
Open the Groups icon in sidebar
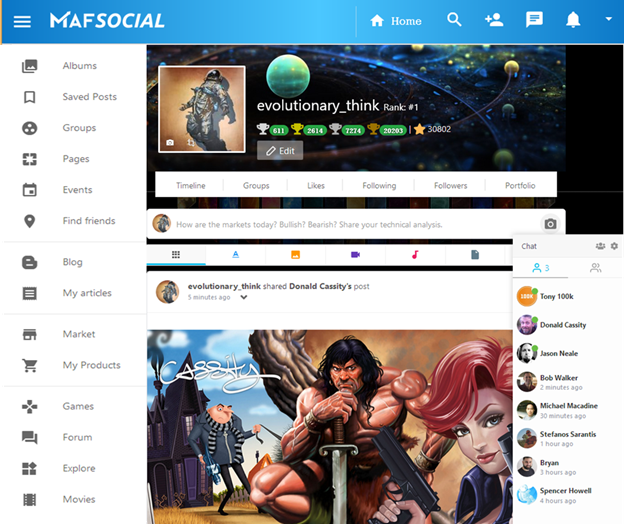tap(29, 128)
